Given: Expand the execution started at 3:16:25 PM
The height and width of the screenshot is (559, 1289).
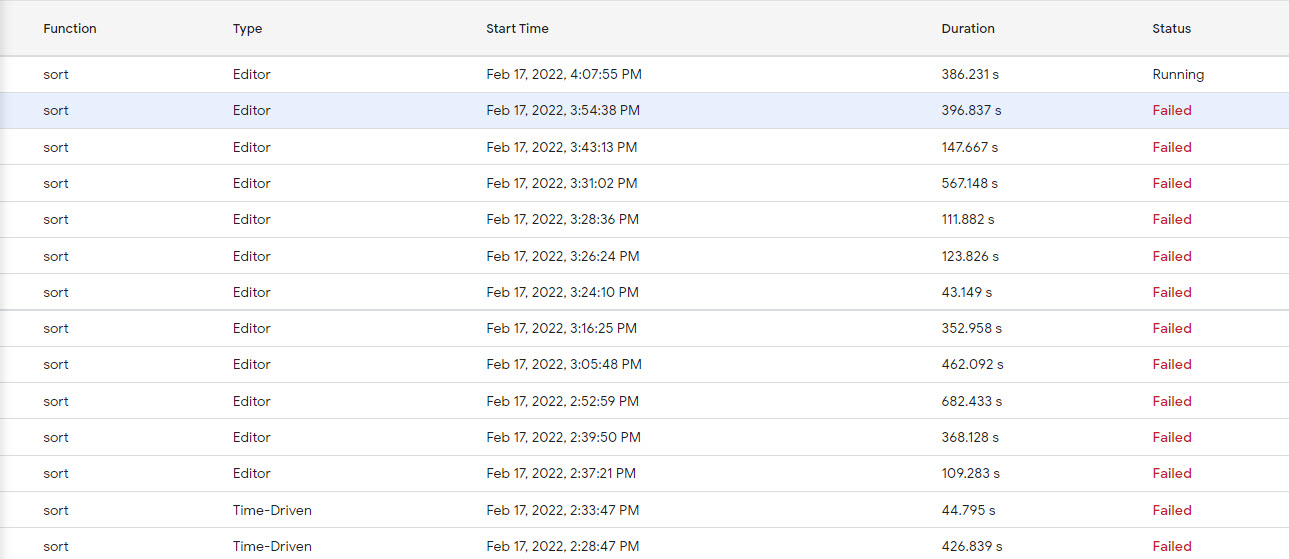Looking at the screenshot, I should [644, 328].
